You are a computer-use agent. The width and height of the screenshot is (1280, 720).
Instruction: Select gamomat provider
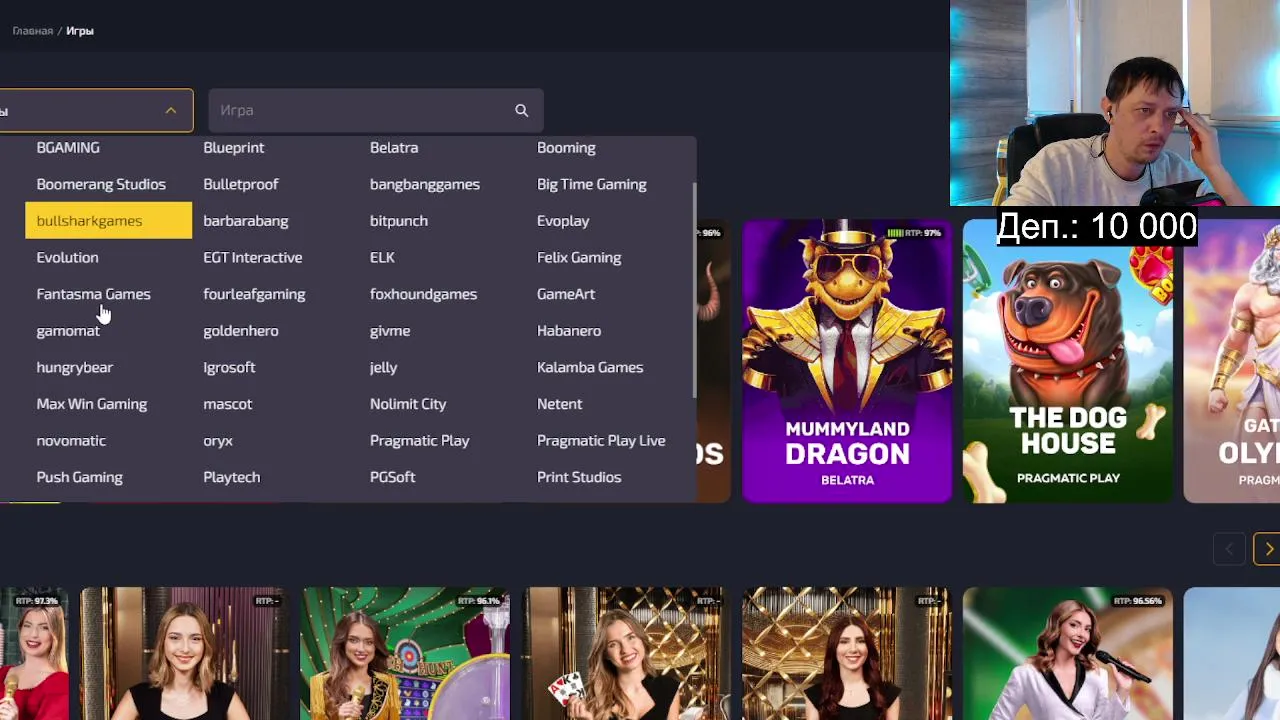[68, 331]
